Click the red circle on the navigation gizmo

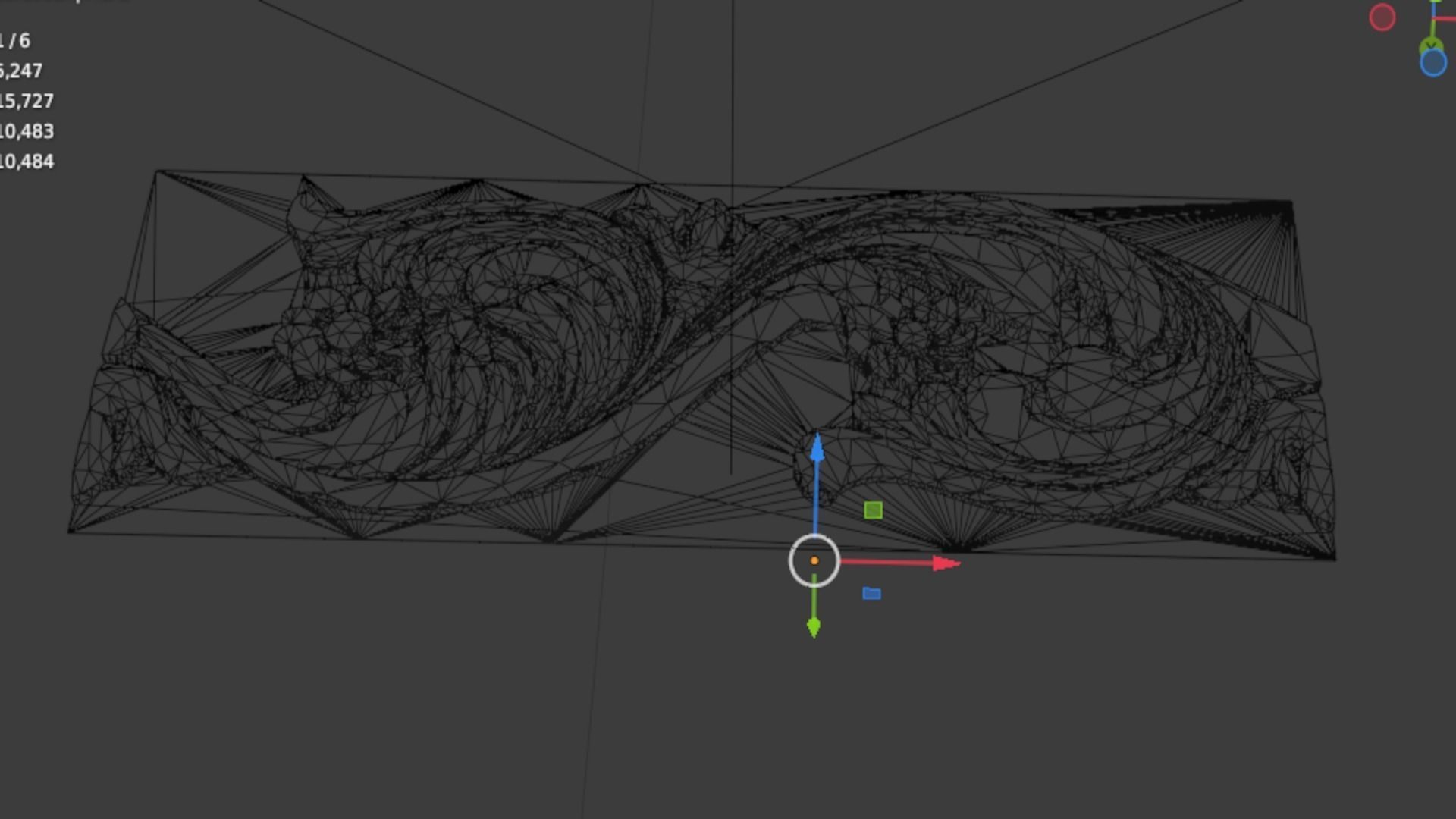[x=1382, y=17]
